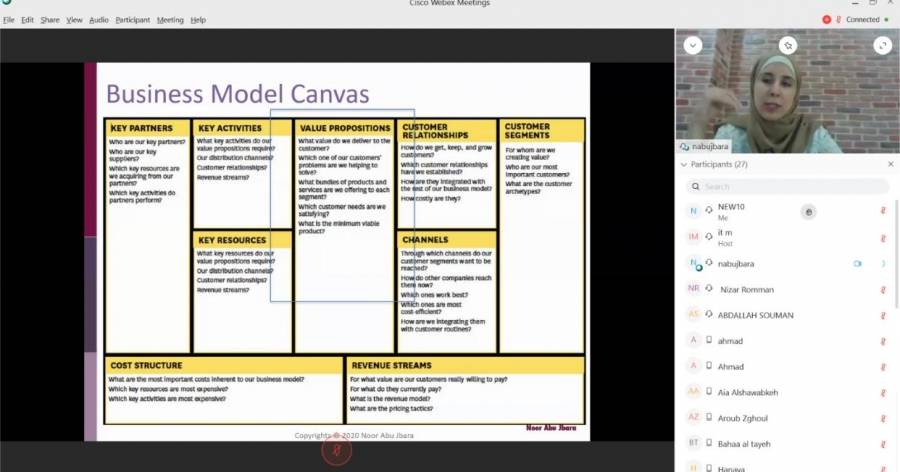The height and width of the screenshot is (472, 900).
Task: Open the Share menu
Action: coord(50,20)
